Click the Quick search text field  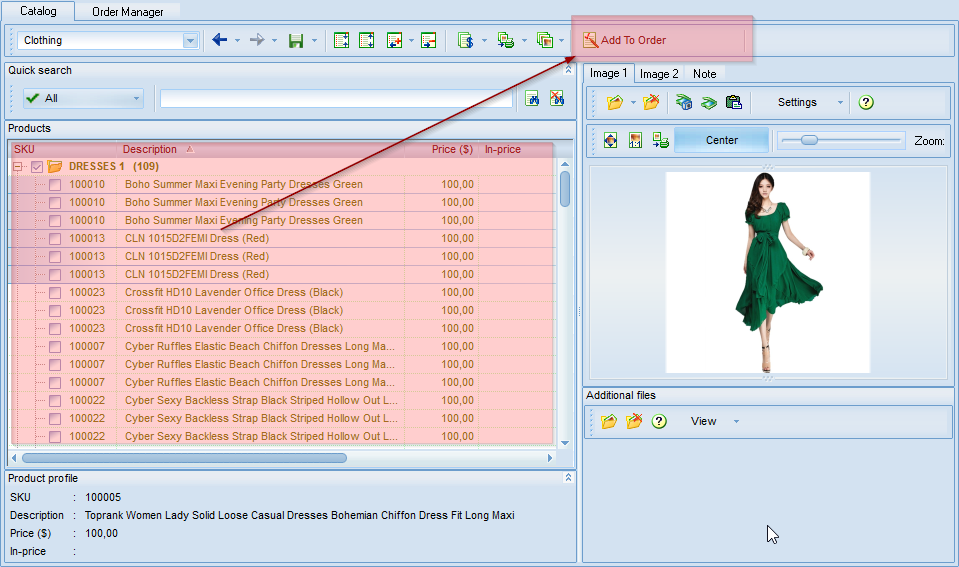click(x=336, y=98)
